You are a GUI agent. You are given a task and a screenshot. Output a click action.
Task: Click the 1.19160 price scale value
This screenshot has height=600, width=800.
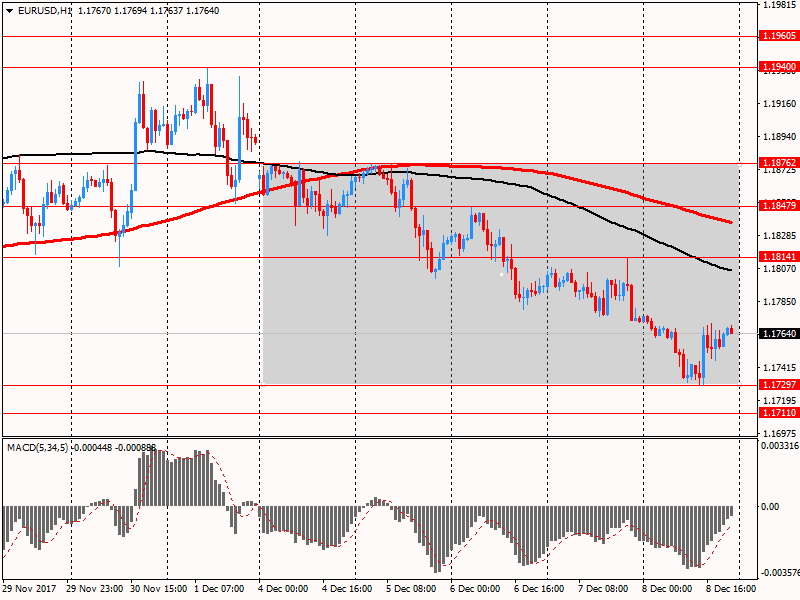coord(779,104)
